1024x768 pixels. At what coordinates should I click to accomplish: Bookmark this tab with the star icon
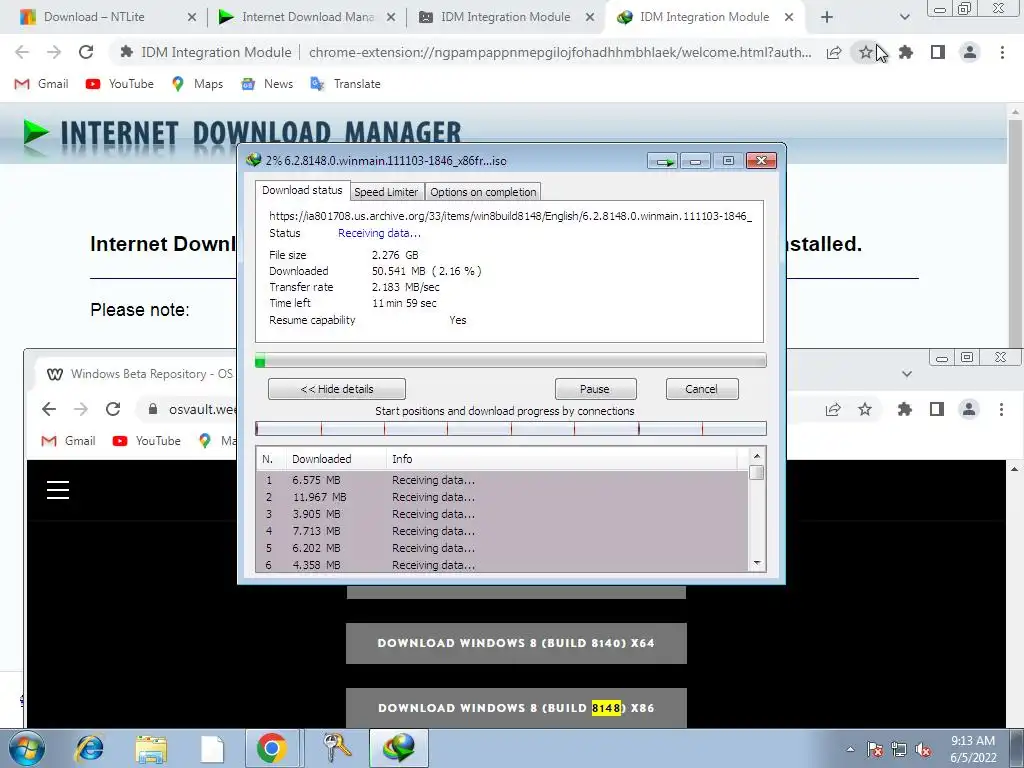865,52
